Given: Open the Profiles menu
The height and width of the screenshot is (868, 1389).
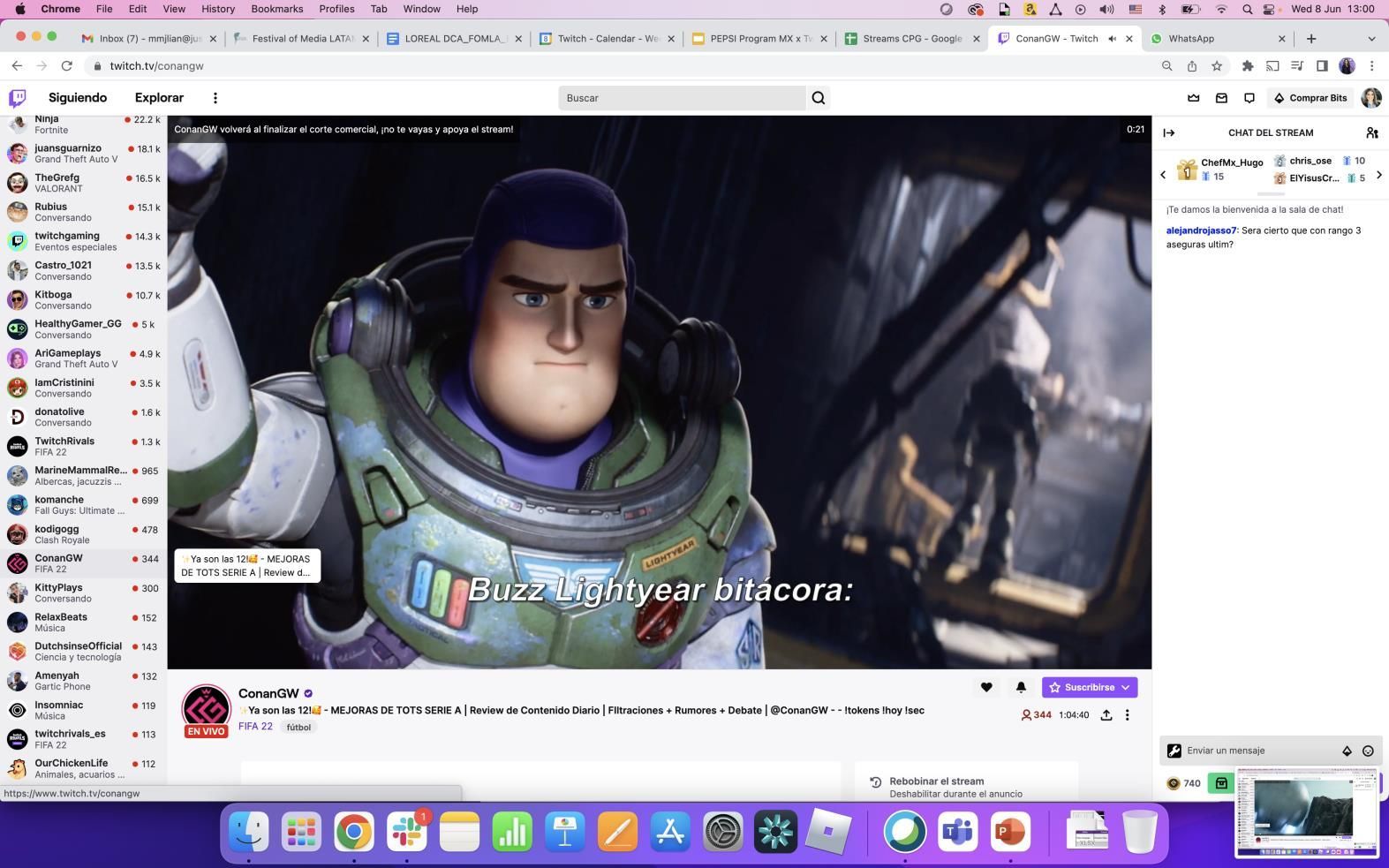Looking at the screenshot, I should click(x=336, y=9).
